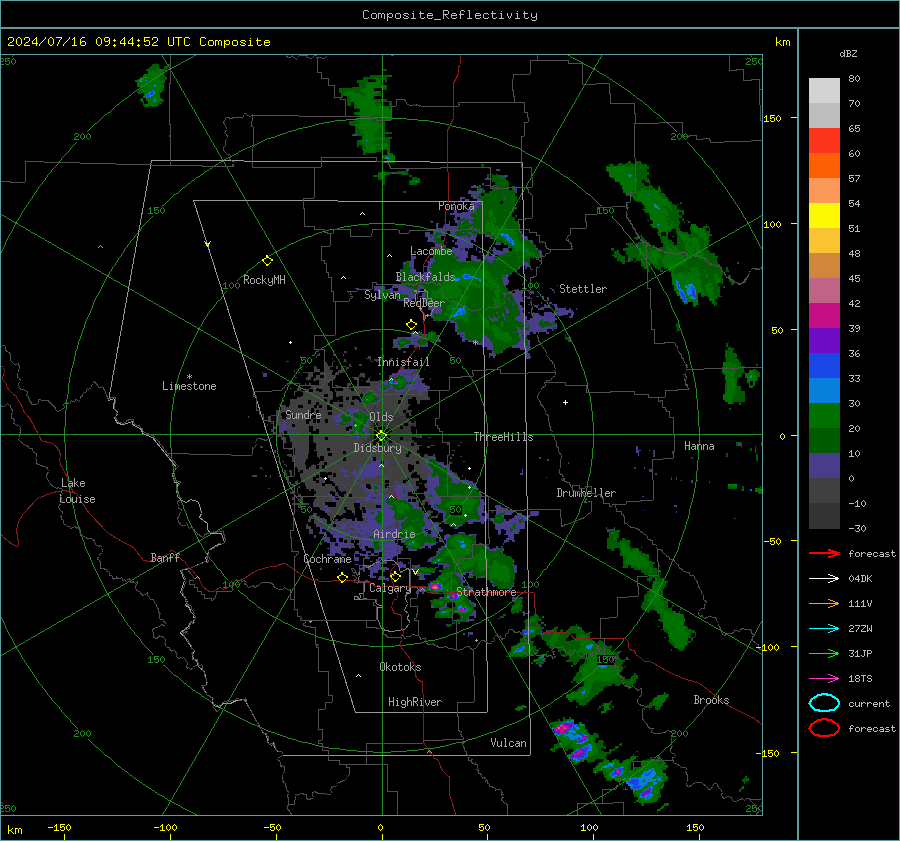Click the 150 value on right axis
This screenshot has height=841, width=900.
[x=772, y=118]
